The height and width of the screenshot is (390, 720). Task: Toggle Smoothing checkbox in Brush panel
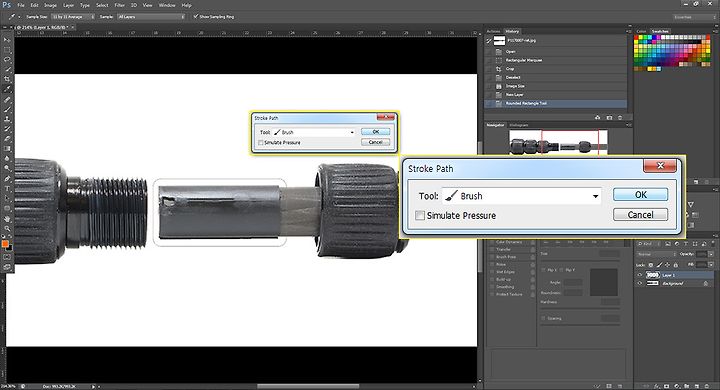pyautogui.click(x=492, y=287)
